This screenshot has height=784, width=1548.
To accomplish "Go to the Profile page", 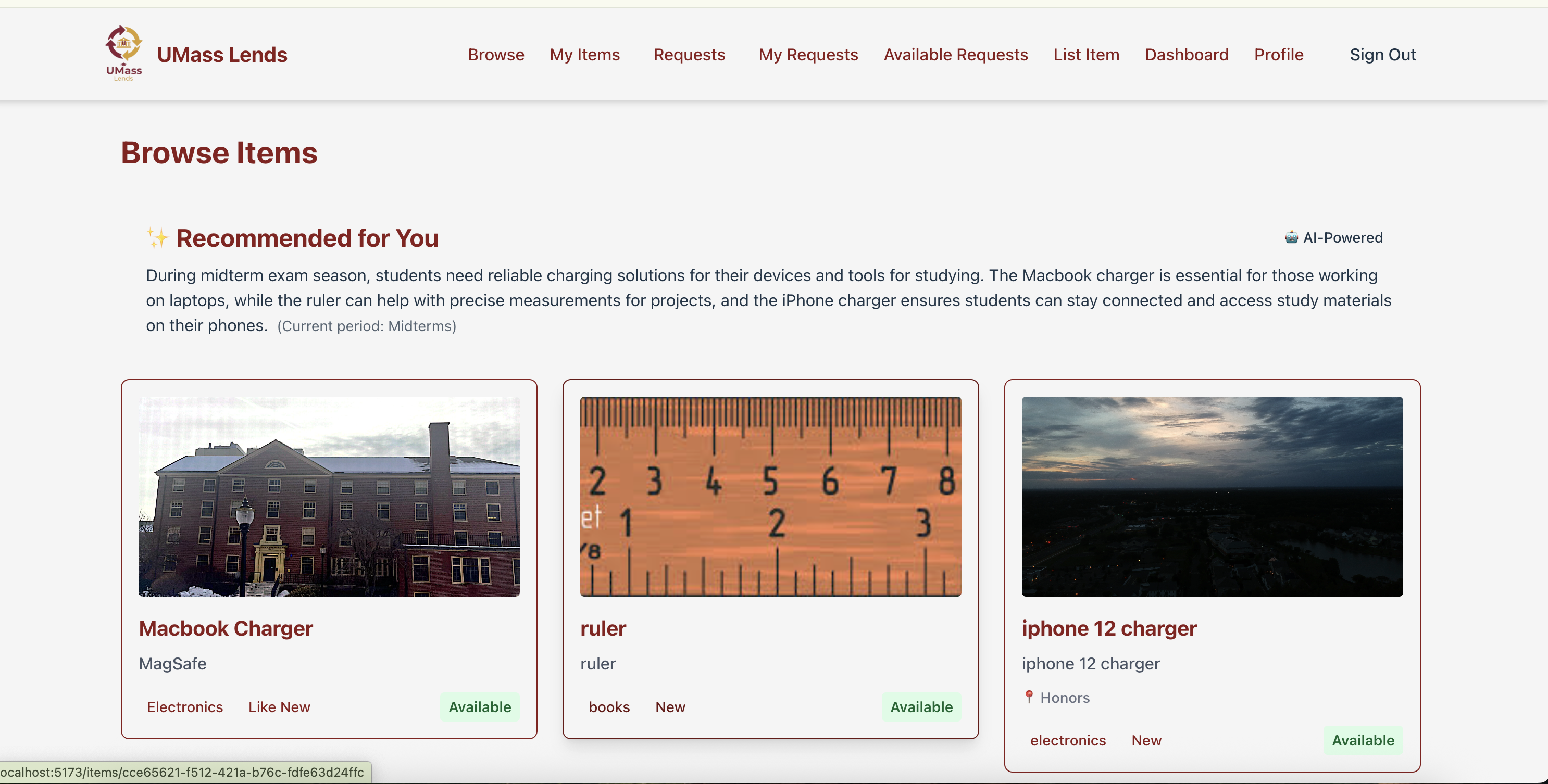I will 1278,55.
